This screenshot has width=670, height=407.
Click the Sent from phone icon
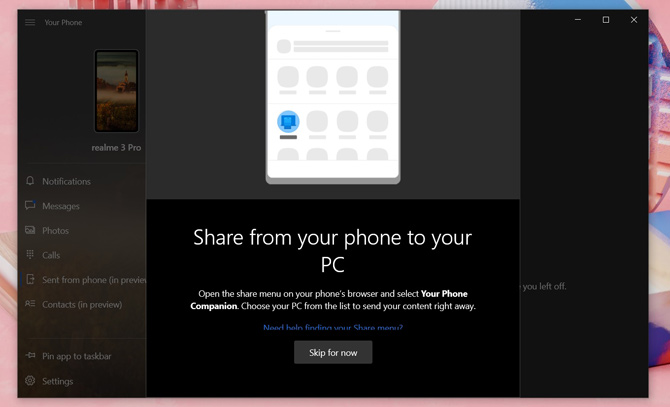(30, 279)
